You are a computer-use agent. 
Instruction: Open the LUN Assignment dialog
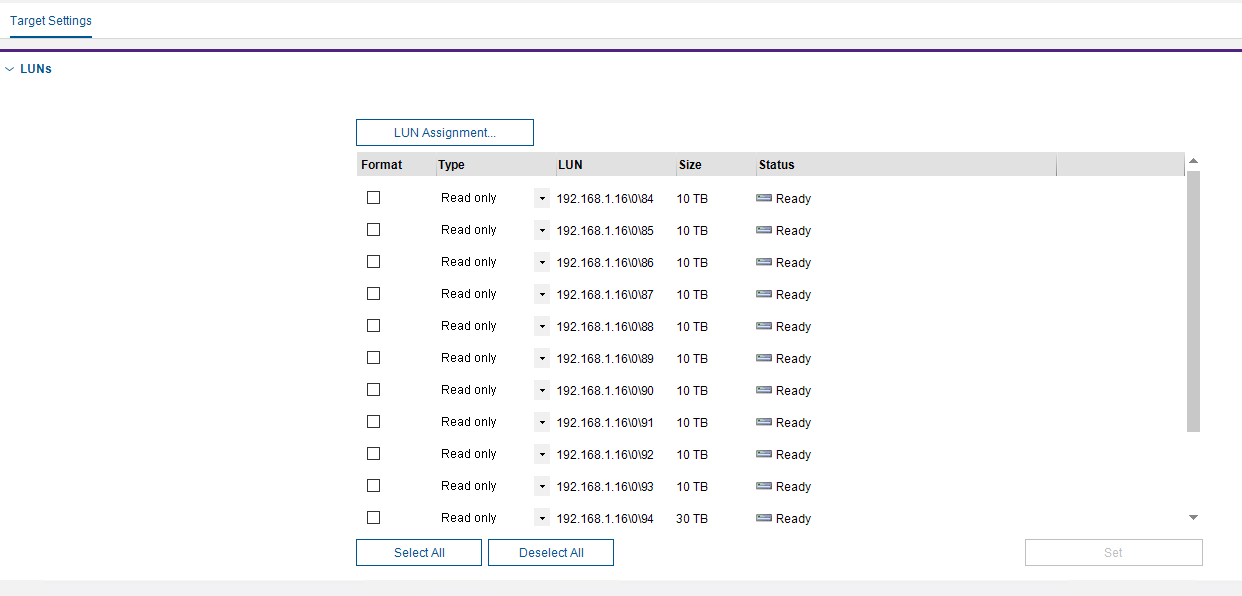pyautogui.click(x=445, y=133)
